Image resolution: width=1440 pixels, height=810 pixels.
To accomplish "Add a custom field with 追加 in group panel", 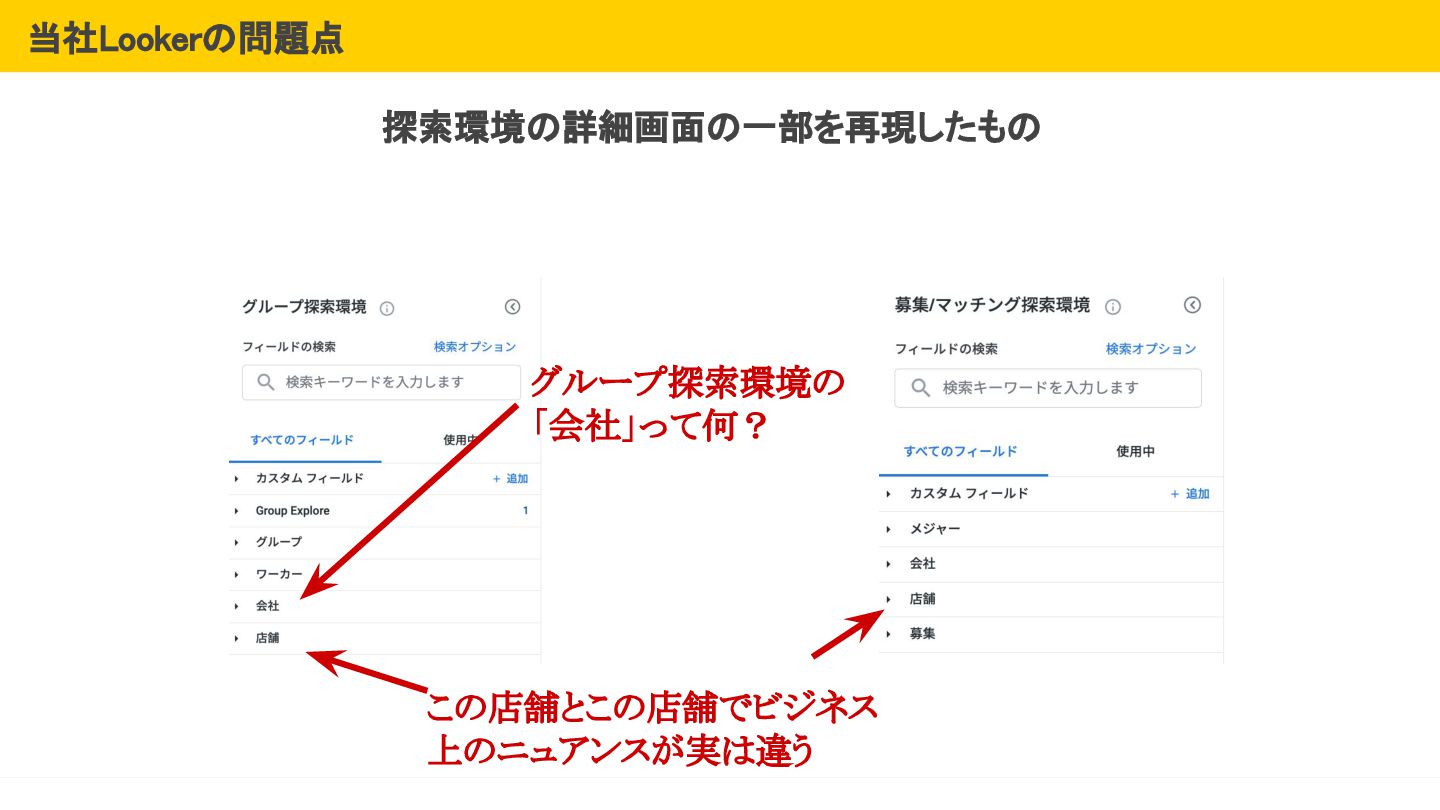I will pos(510,479).
